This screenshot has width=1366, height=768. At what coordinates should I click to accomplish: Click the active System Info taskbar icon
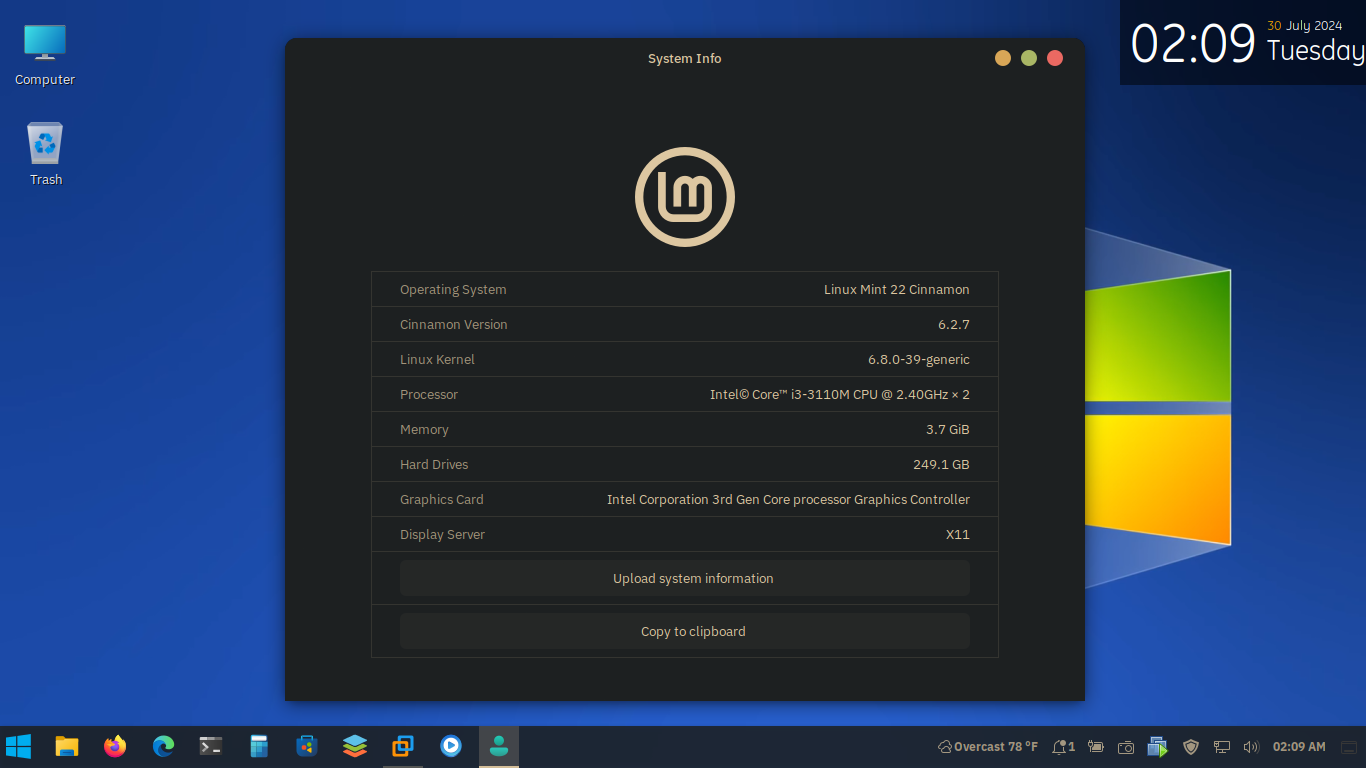pyautogui.click(x=499, y=746)
